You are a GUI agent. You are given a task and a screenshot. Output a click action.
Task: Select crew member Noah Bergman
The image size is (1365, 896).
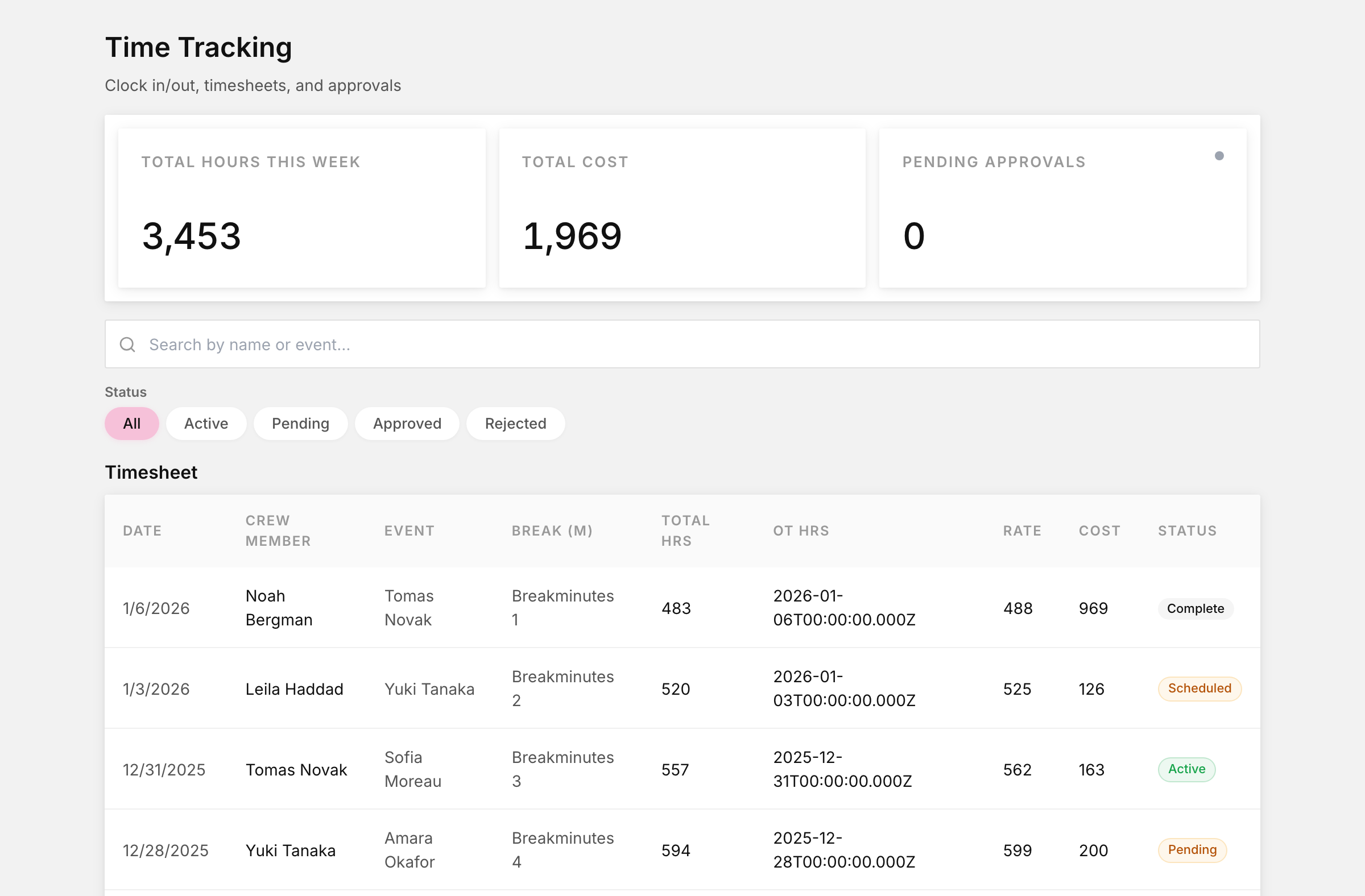tap(279, 608)
